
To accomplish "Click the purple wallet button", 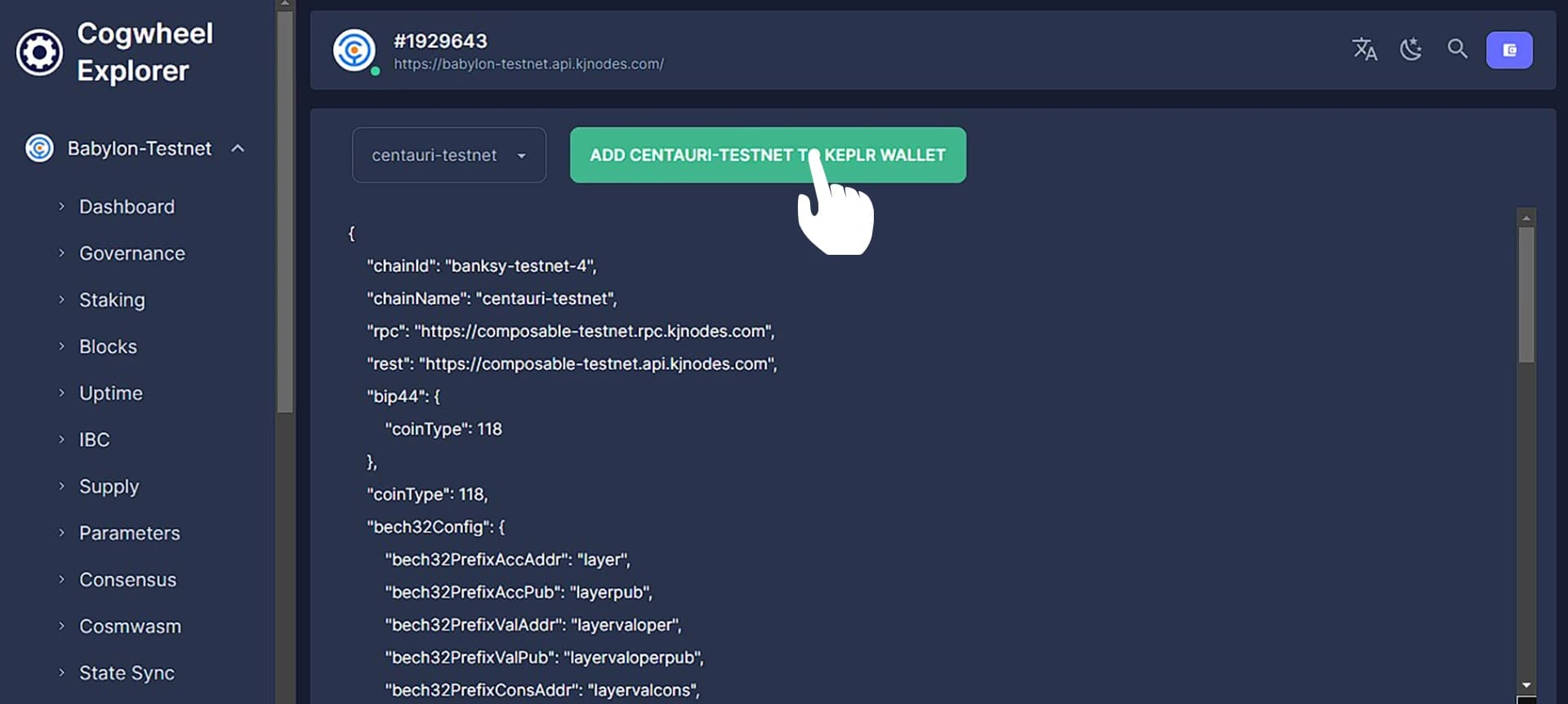I will [x=1509, y=50].
